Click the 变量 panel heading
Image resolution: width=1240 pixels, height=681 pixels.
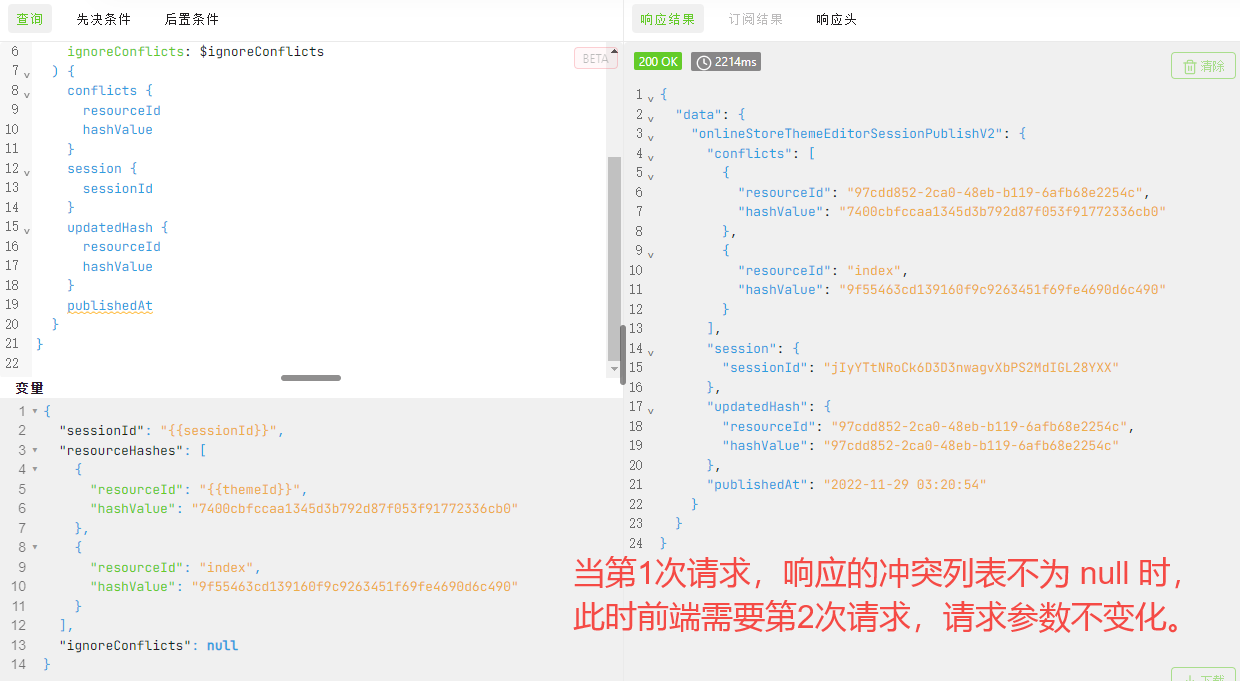click(x=29, y=388)
